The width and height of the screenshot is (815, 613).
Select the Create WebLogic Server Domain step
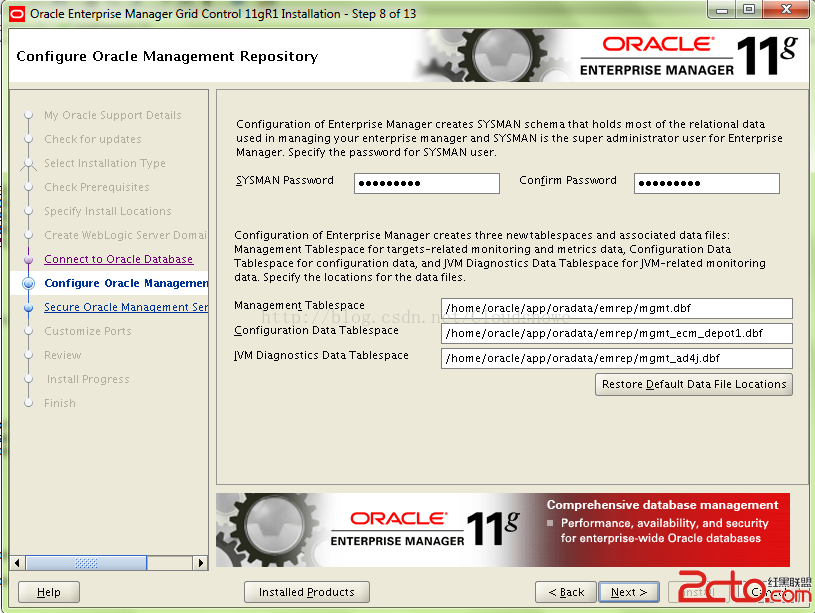pos(125,235)
